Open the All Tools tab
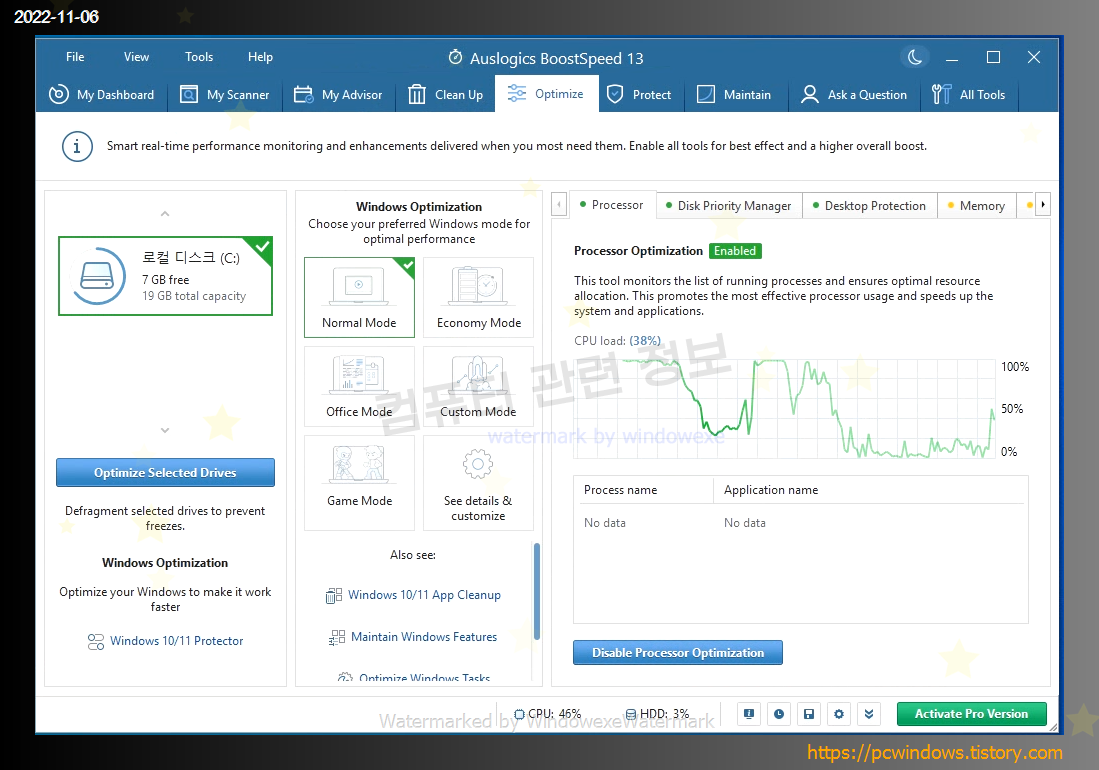The height and width of the screenshot is (770, 1099). pyautogui.click(x=969, y=95)
